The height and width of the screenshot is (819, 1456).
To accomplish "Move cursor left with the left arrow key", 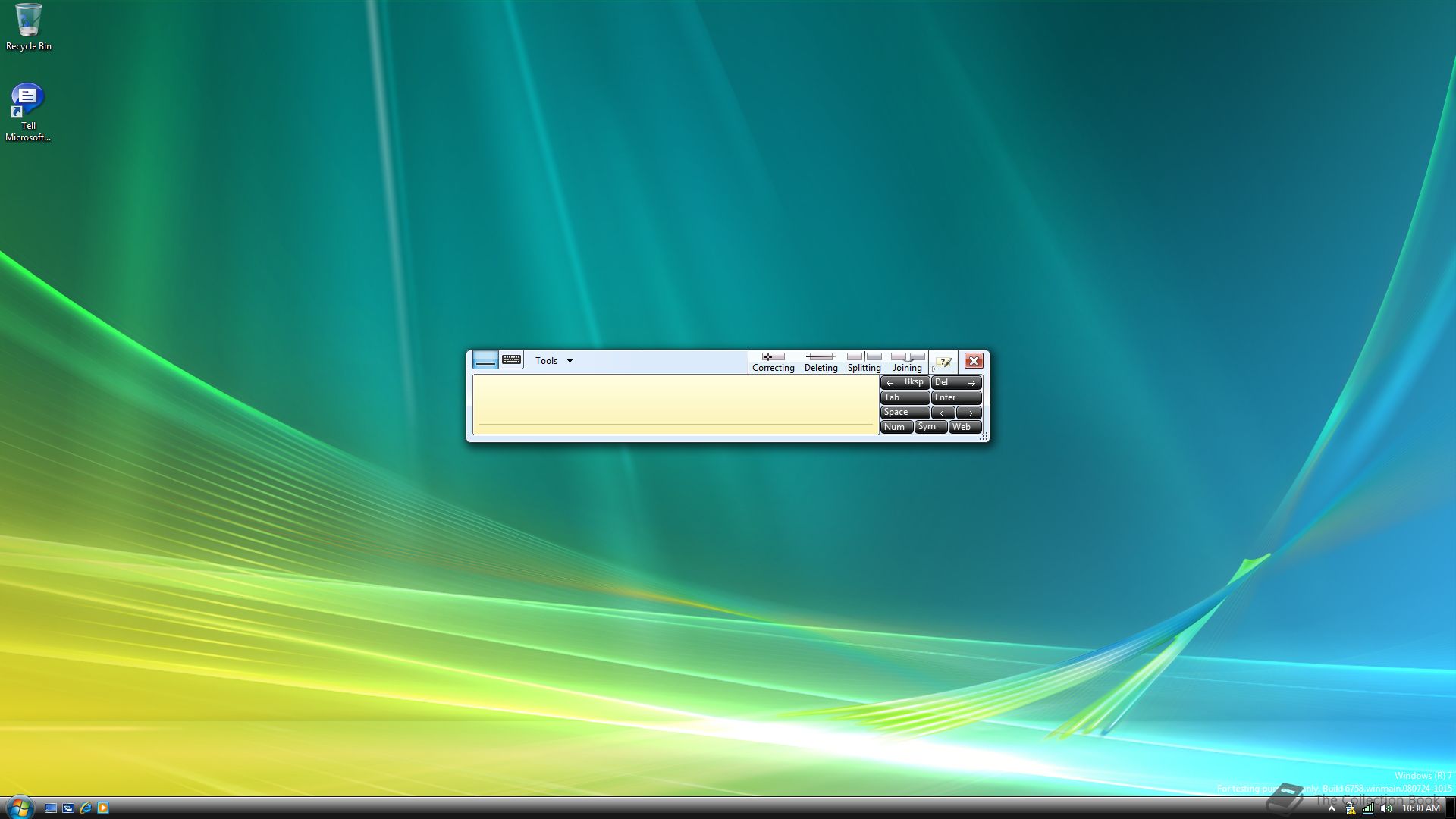I will (x=943, y=412).
